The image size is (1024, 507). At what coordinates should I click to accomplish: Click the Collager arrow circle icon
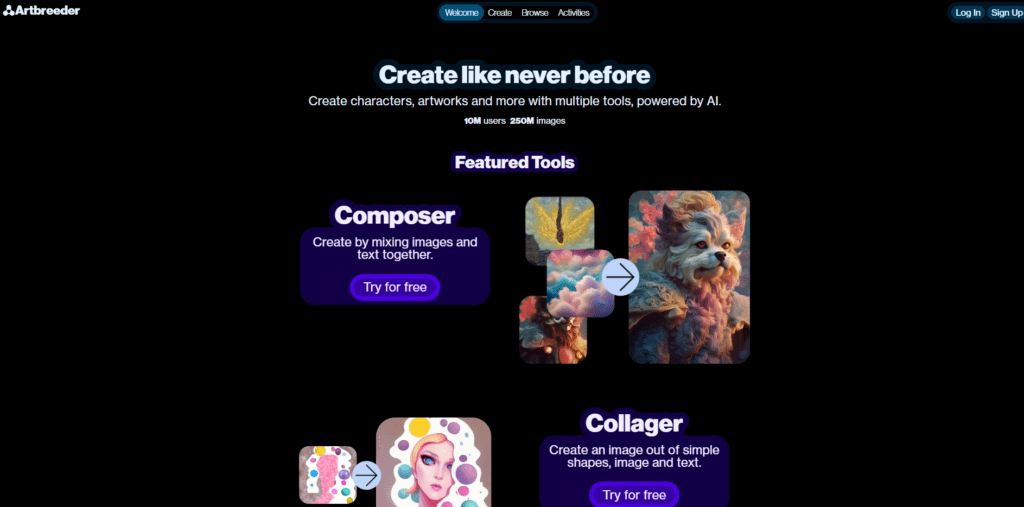[366, 475]
